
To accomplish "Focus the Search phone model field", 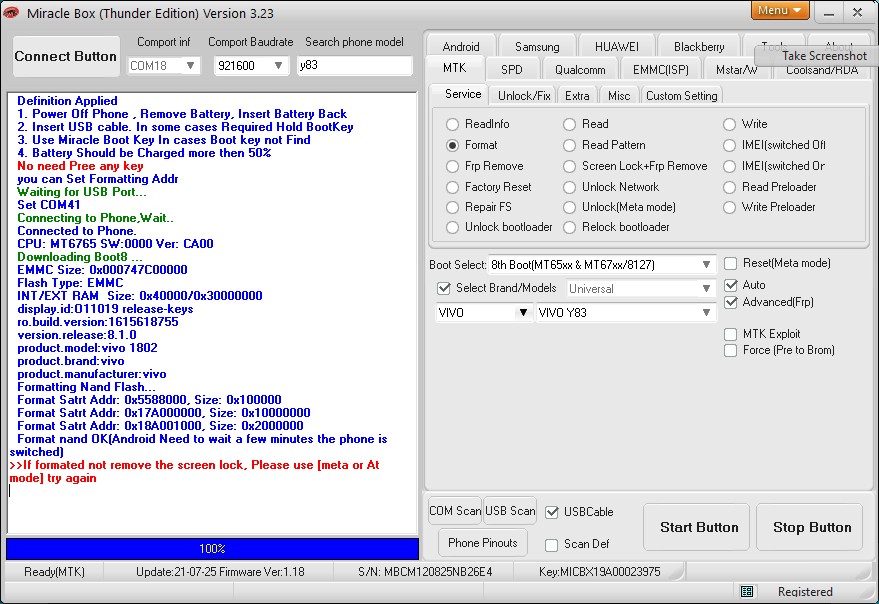I will click(354, 65).
